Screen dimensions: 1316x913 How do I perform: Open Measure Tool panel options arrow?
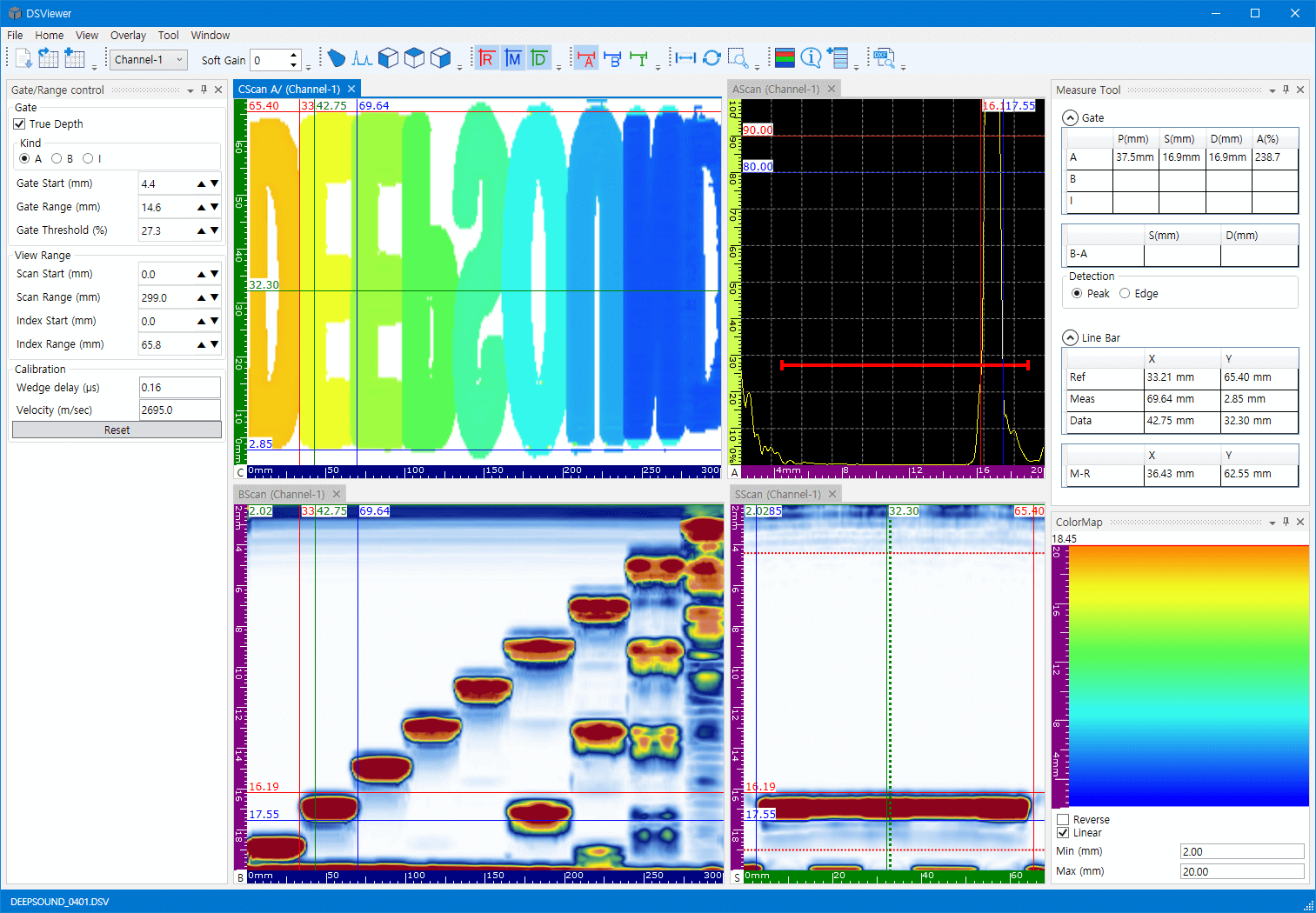click(x=1273, y=90)
